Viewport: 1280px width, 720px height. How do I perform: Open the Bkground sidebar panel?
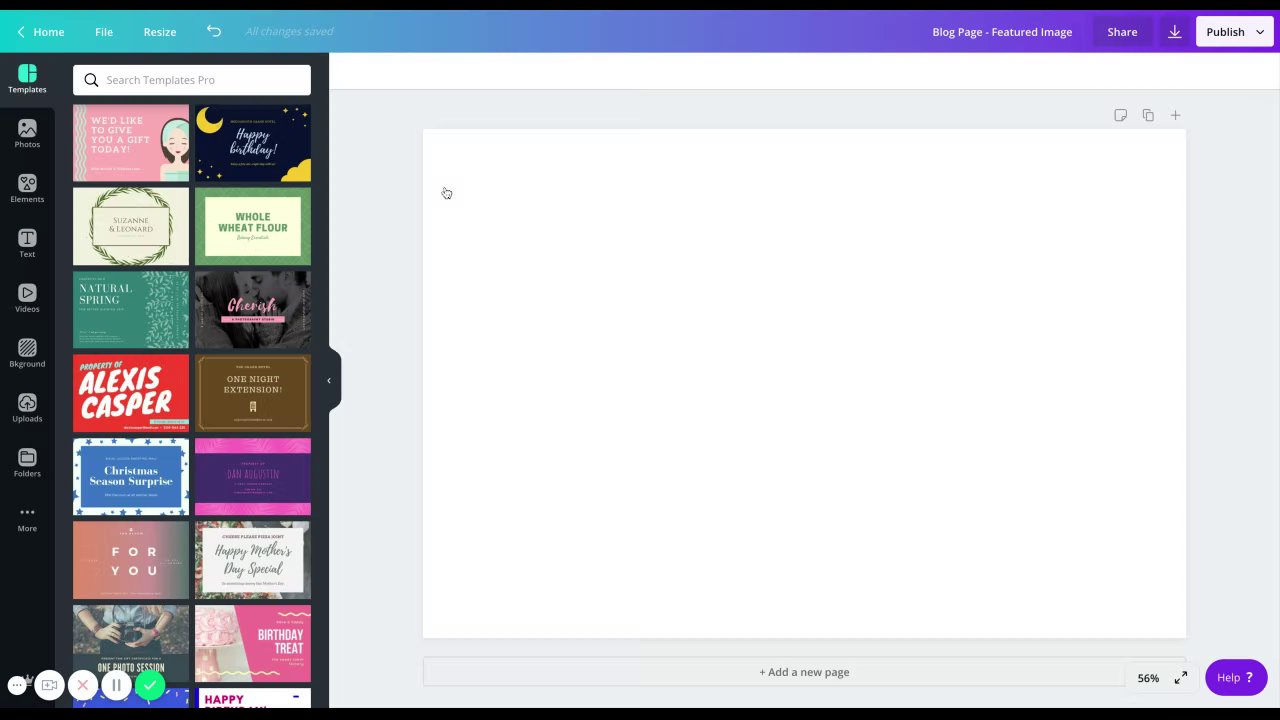pyautogui.click(x=27, y=354)
